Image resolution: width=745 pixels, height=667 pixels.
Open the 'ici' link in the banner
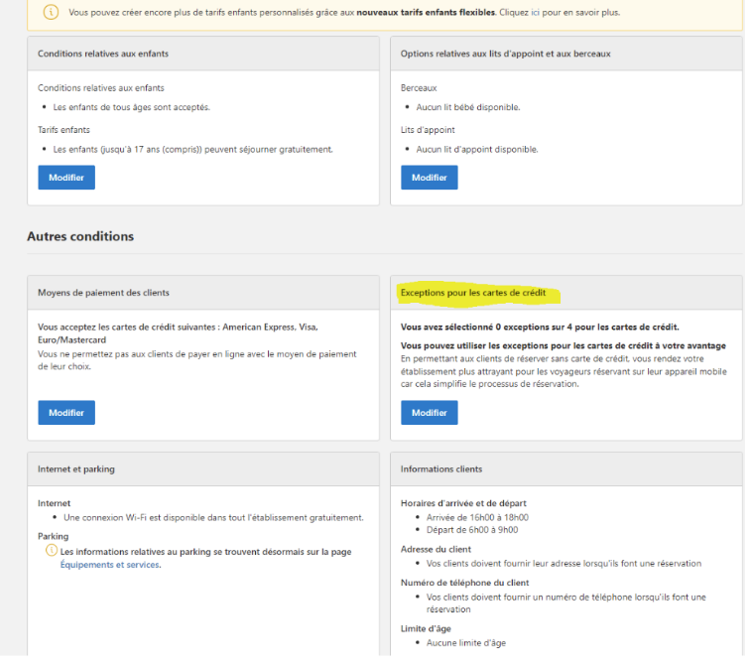click(x=535, y=12)
